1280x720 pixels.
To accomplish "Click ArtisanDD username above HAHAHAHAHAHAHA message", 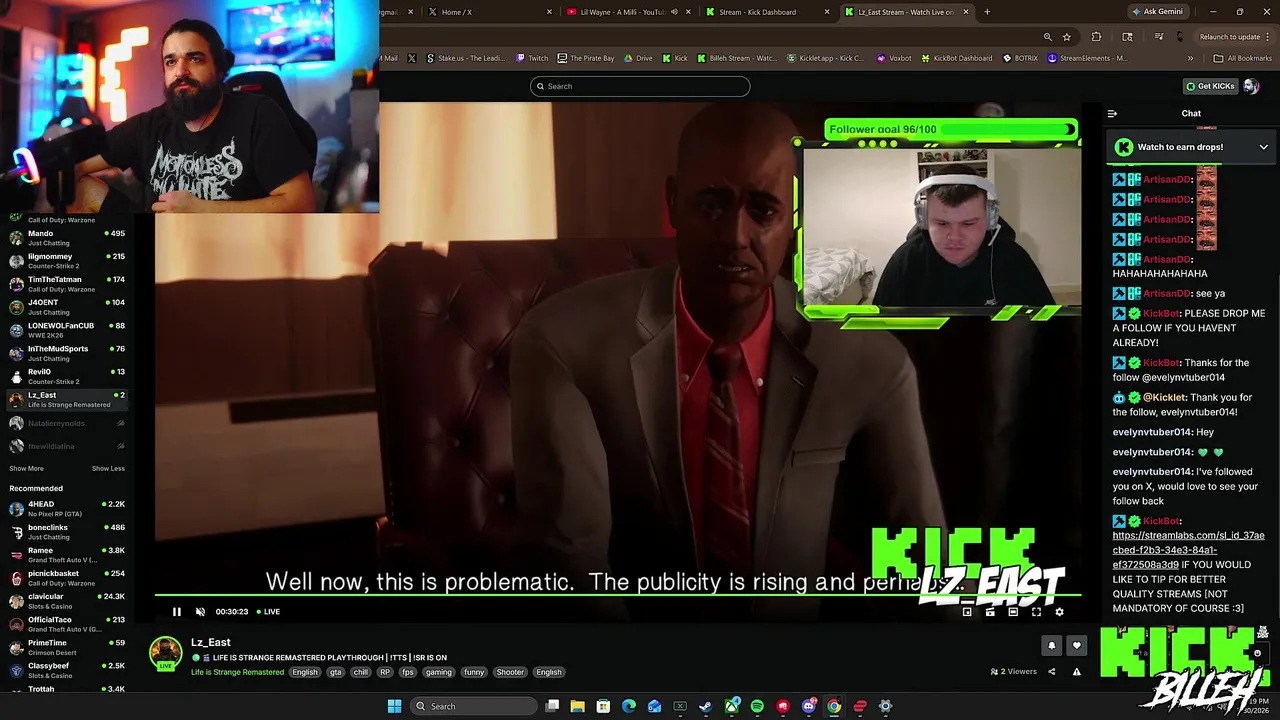I will coord(1167,259).
